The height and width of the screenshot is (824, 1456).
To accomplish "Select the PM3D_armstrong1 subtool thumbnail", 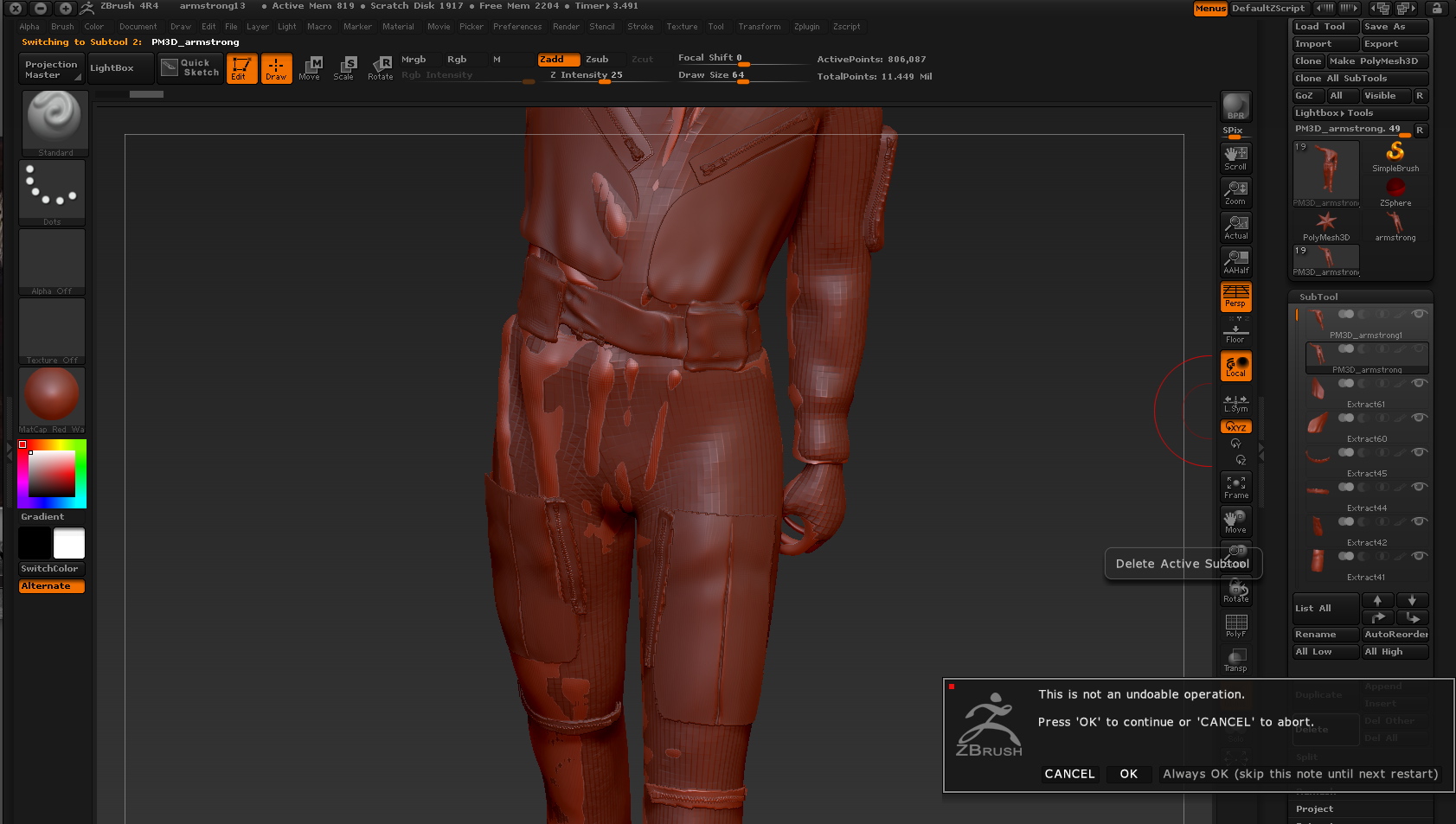I will point(1318,321).
